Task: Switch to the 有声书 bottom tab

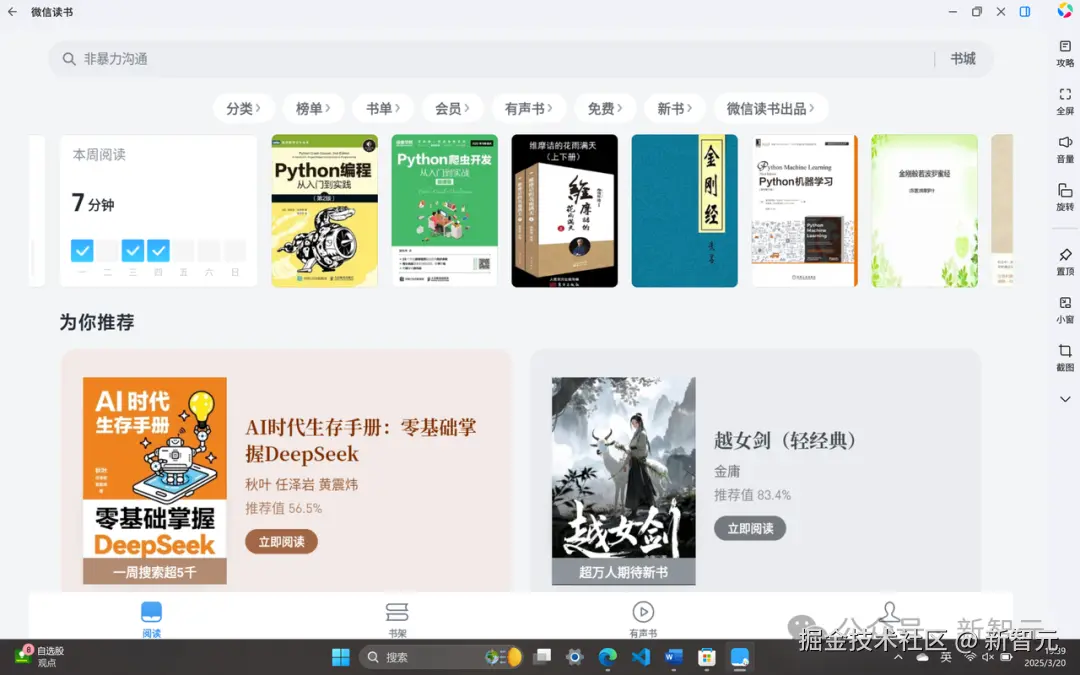Action: coord(643,619)
